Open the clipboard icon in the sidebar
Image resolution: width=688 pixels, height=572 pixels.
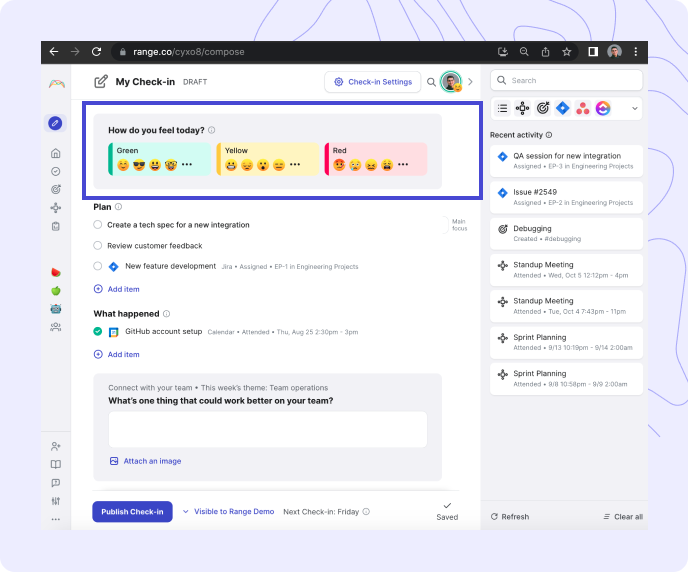(x=56, y=226)
